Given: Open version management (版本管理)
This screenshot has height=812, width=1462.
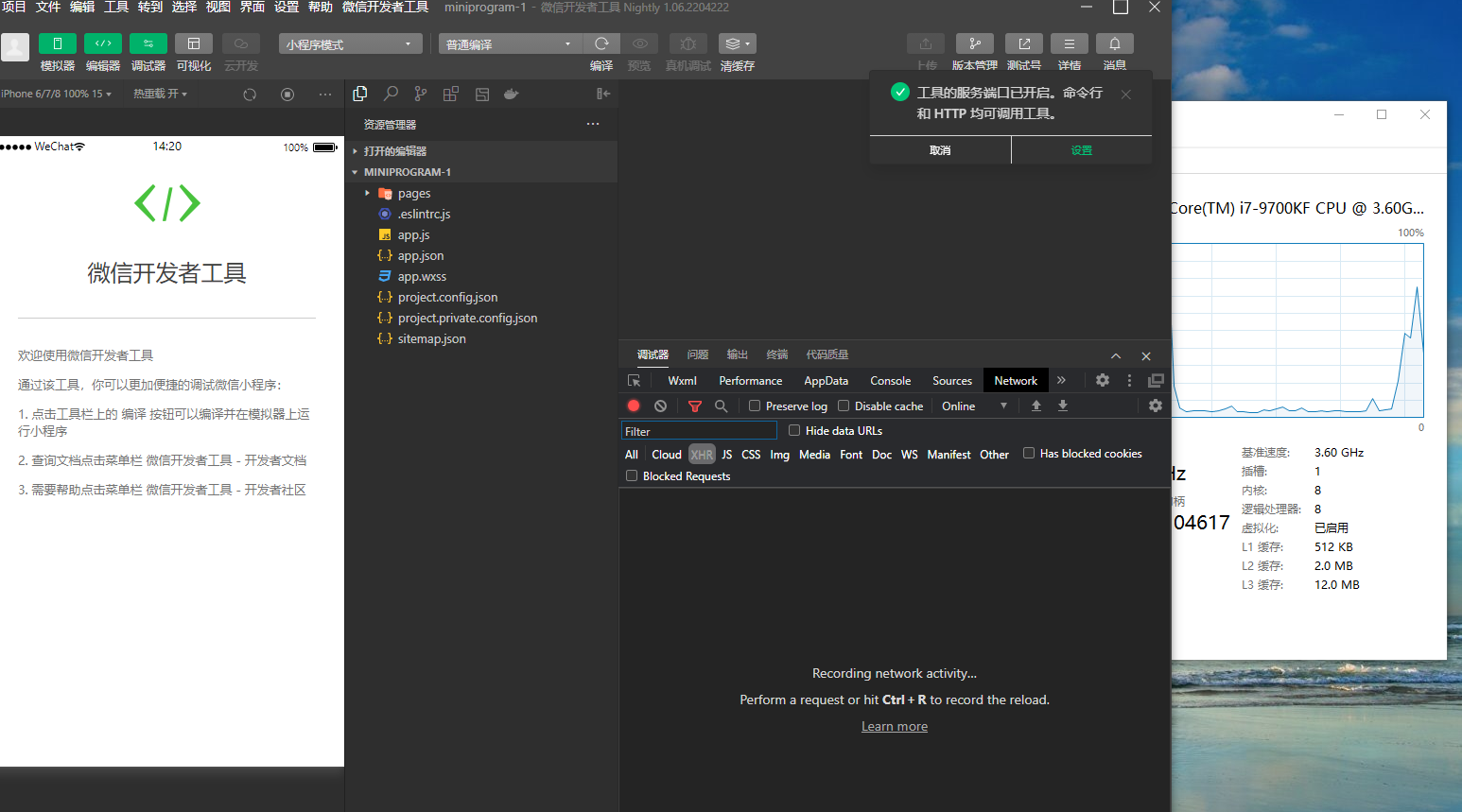Looking at the screenshot, I should point(975,43).
